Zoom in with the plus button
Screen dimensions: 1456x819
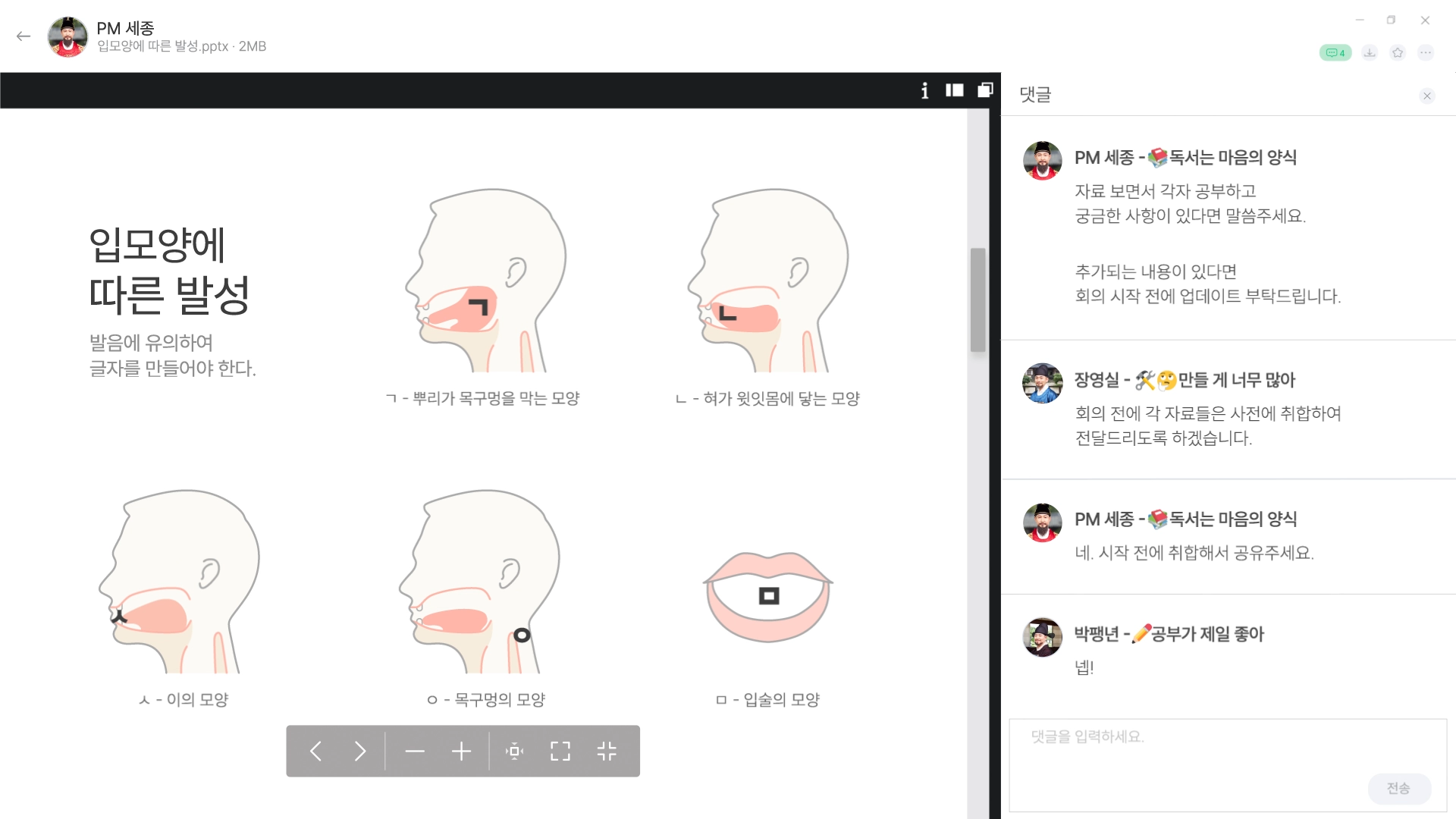(x=461, y=751)
